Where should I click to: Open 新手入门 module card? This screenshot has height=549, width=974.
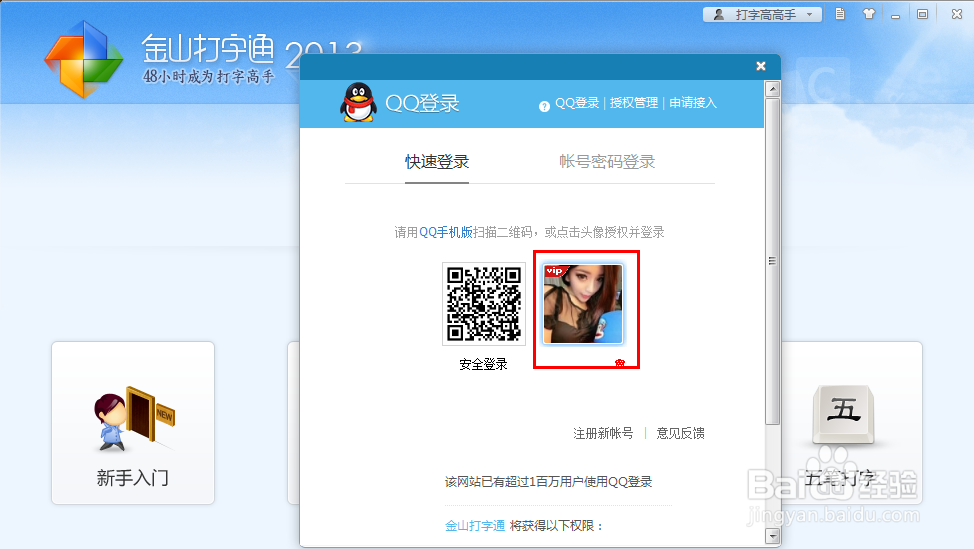[133, 423]
